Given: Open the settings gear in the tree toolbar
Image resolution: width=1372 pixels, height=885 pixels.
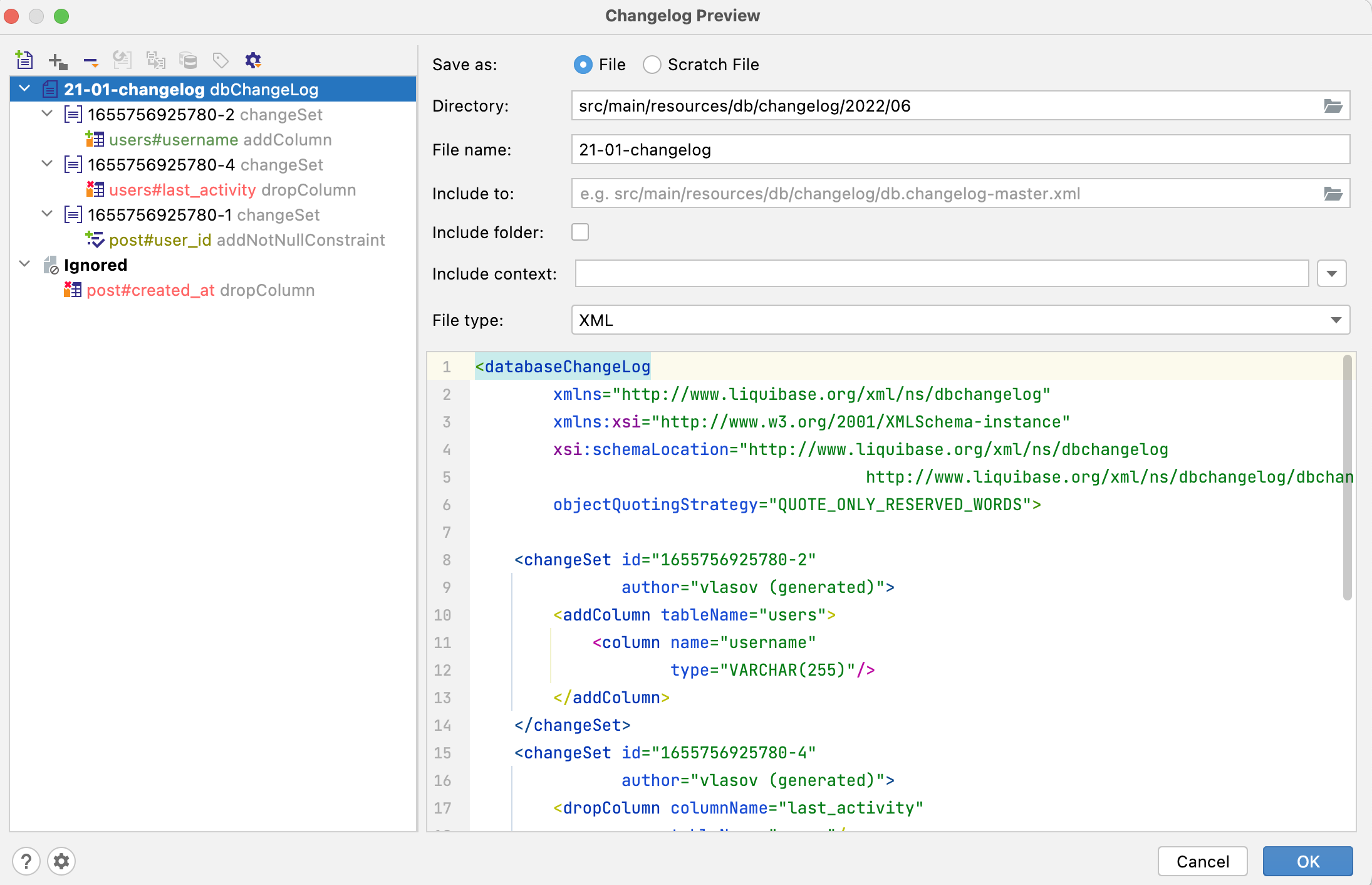Looking at the screenshot, I should coord(253,60).
